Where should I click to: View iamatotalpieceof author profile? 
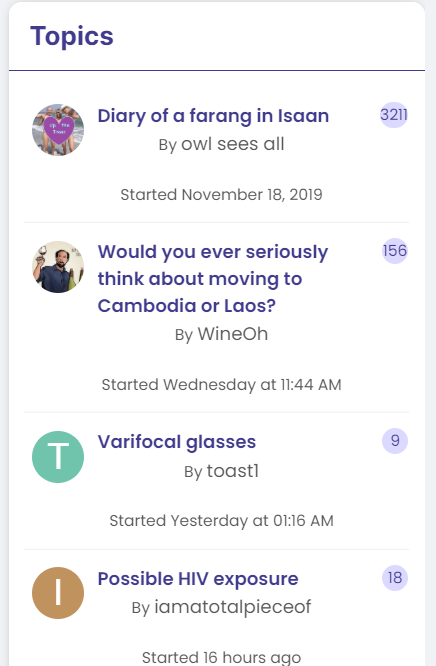pos(233,607)
